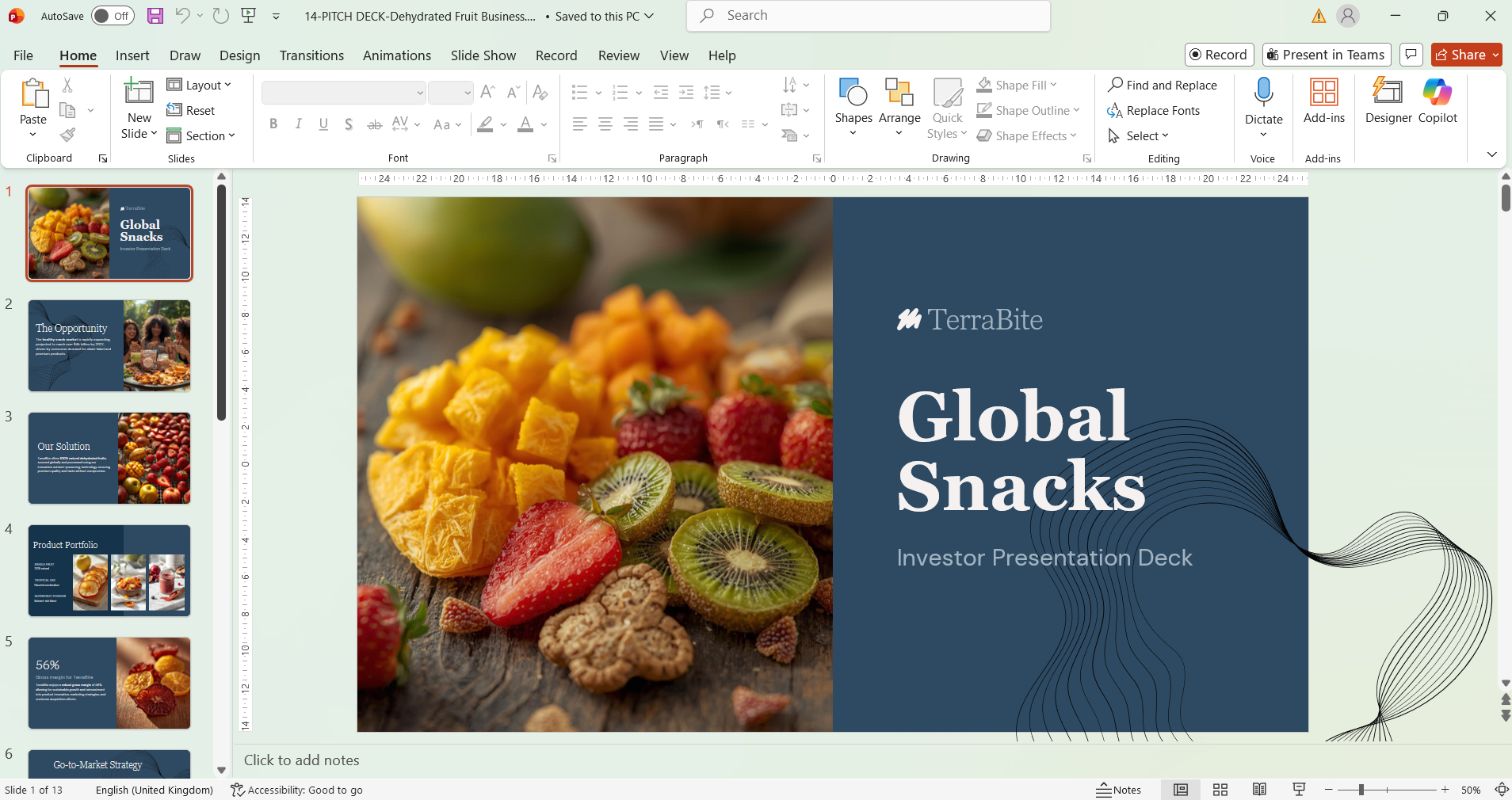Click the Record button
This screenshot has width=1512, height=800.
[x=1219, y=55]
